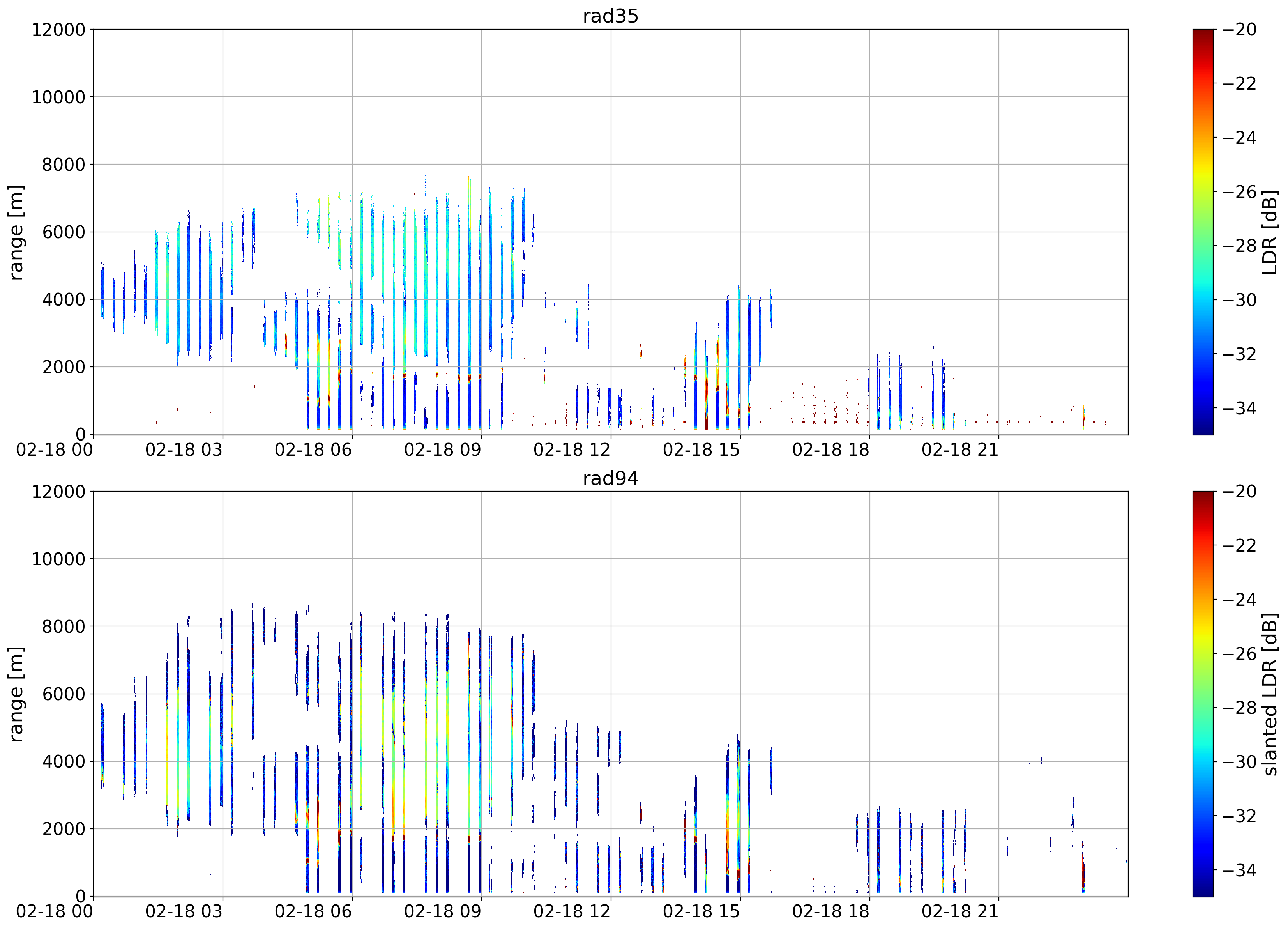Click the top plot's range [m] axis label
The image size is (1288, 929).
point(16,232)
